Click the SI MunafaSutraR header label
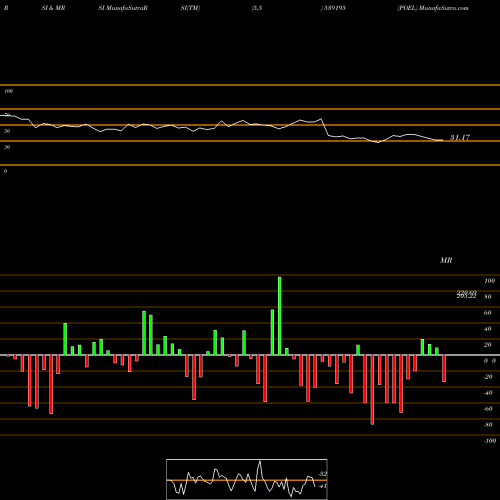The image size is (500, 500). pos(123,8)
